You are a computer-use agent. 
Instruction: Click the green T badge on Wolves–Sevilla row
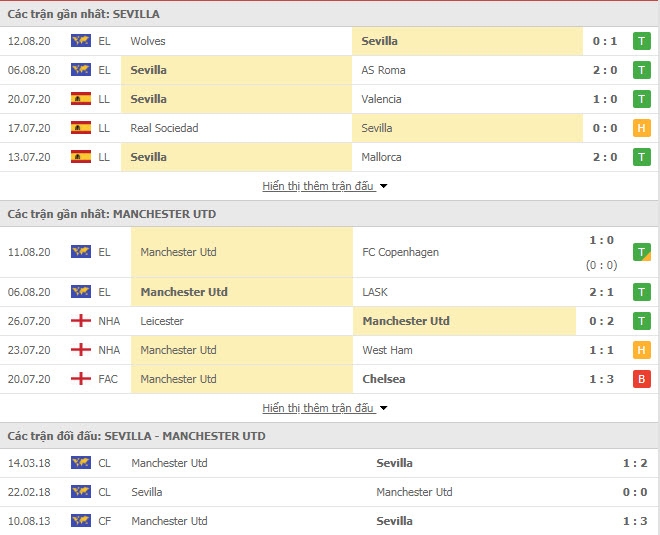(x=641, y=41)
